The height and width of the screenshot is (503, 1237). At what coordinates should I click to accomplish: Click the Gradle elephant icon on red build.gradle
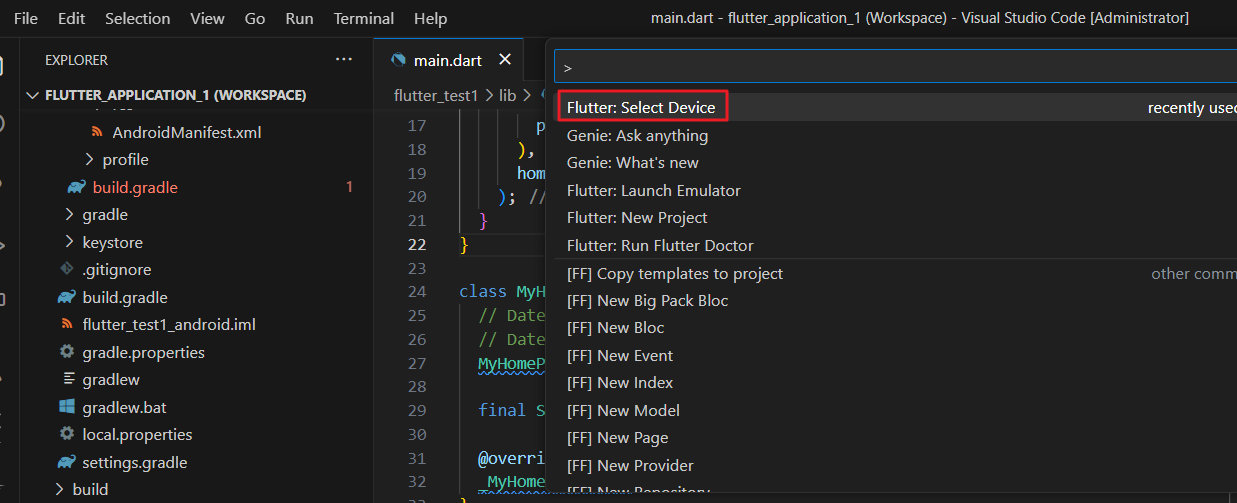coord(76,187)
